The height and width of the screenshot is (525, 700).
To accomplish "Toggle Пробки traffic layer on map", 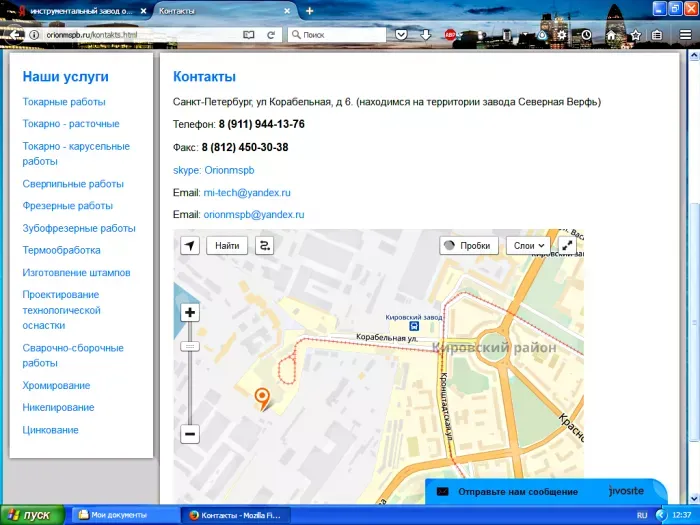I will tap(469, 246).
